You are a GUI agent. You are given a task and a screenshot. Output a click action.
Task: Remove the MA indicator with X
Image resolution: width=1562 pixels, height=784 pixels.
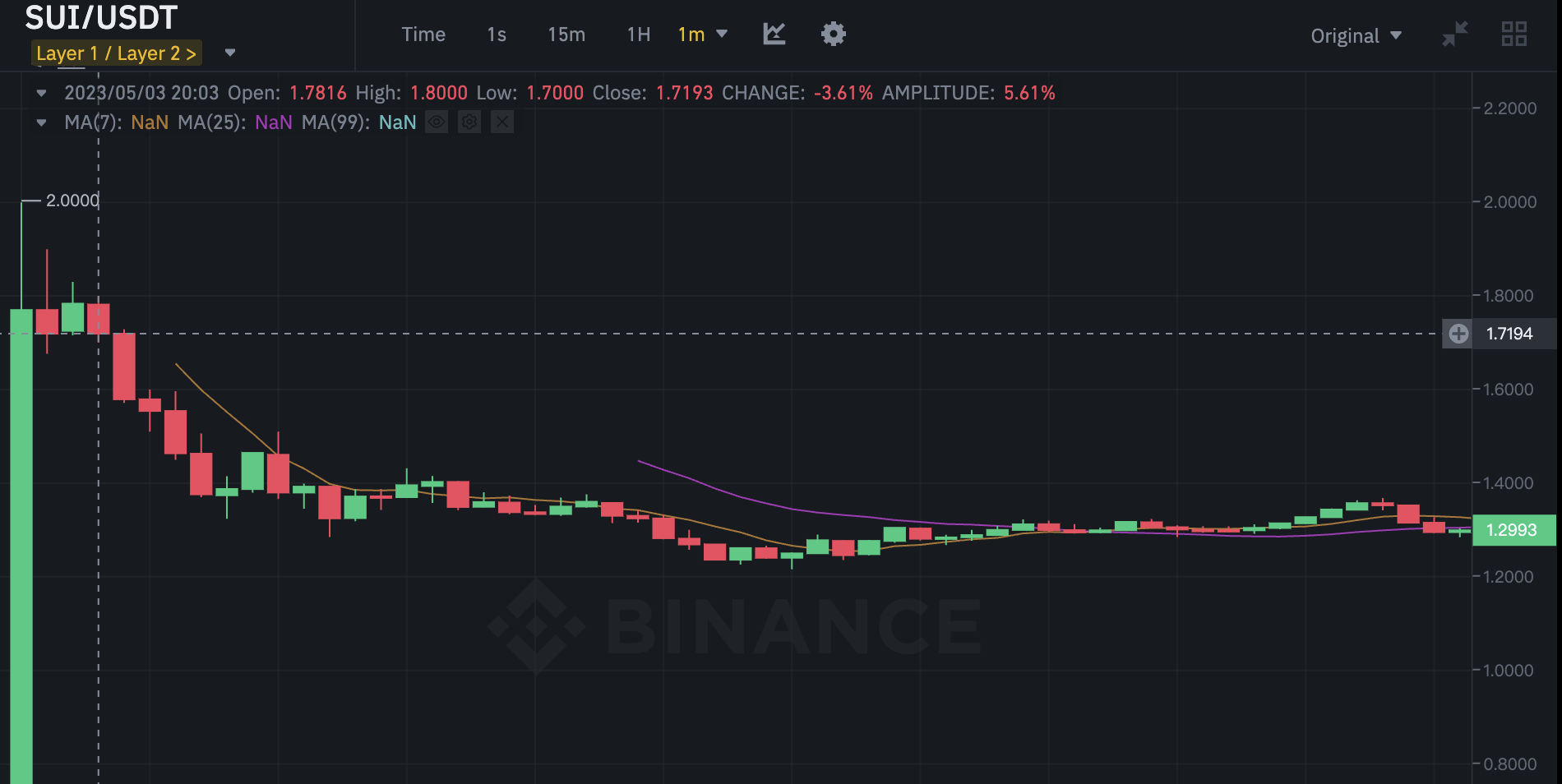coord(502,122)
